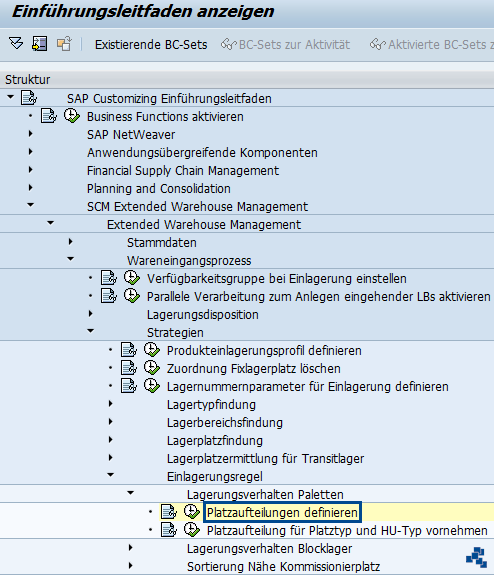This screenshot has width=494, height=575.
Task: Expand Anwendungsübergreifende Komponenten node
Action: click(x=30, y=152)
